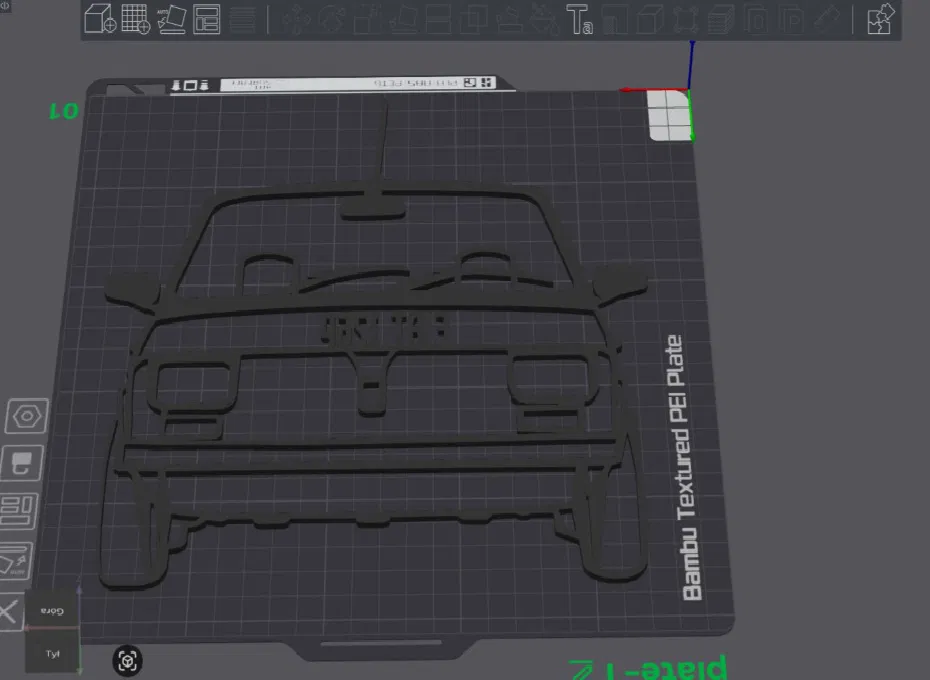Click the plate's auto orient icon
Viewport: 930px width, 680px height.
tap(15, 560)
